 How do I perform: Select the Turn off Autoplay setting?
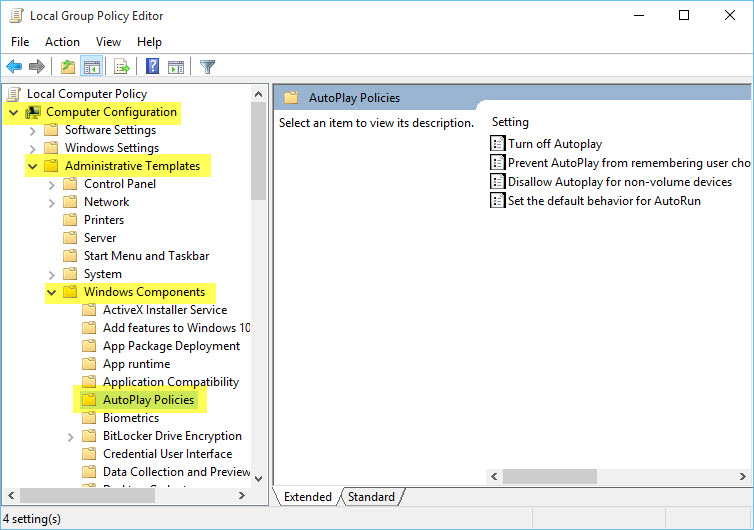click(x=554, y=144)
